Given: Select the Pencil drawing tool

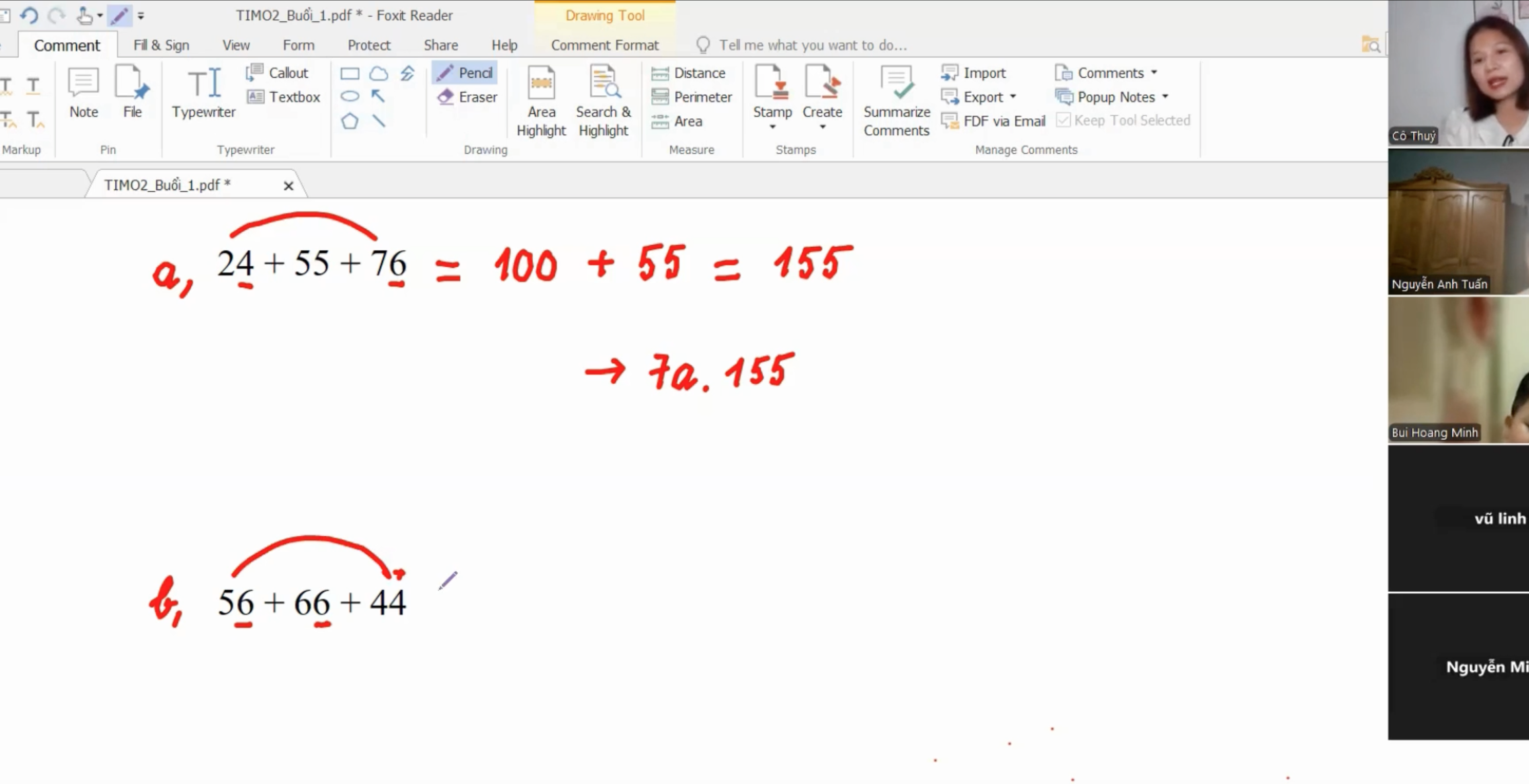Looking at the screenshot, I should (x=465, y=73).
